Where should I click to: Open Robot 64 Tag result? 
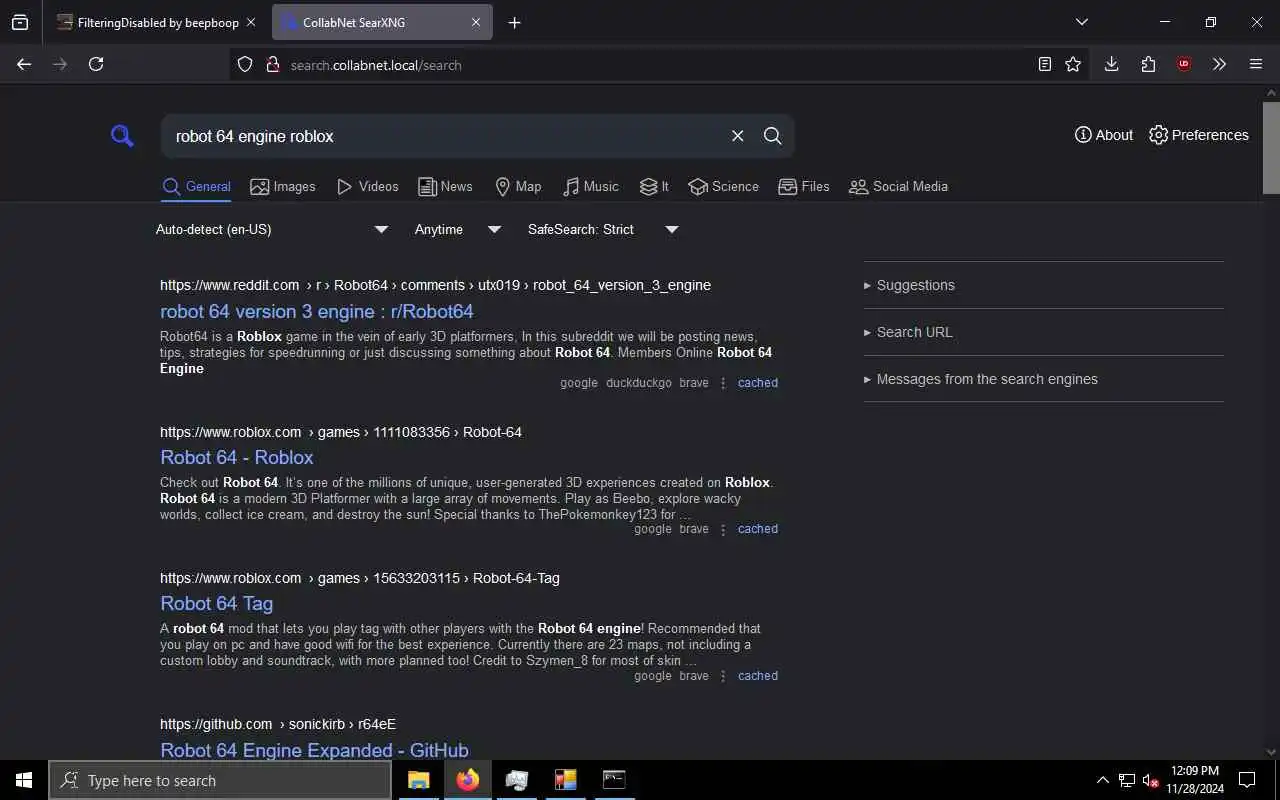tap(216, 603)
